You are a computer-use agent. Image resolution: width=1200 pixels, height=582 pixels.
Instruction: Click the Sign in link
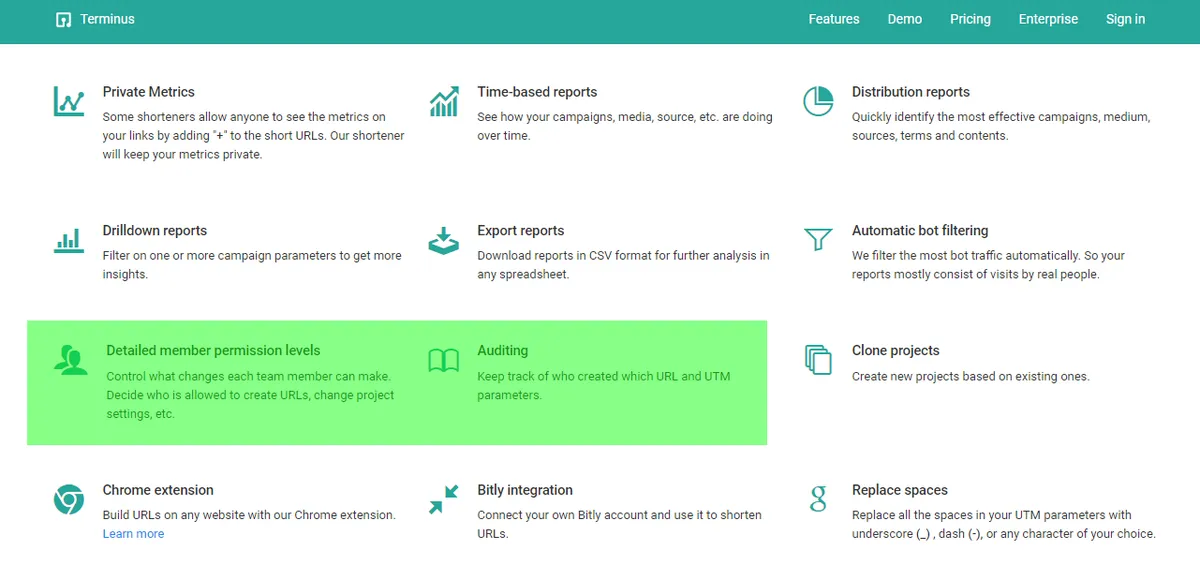[x=1125, y=19]
